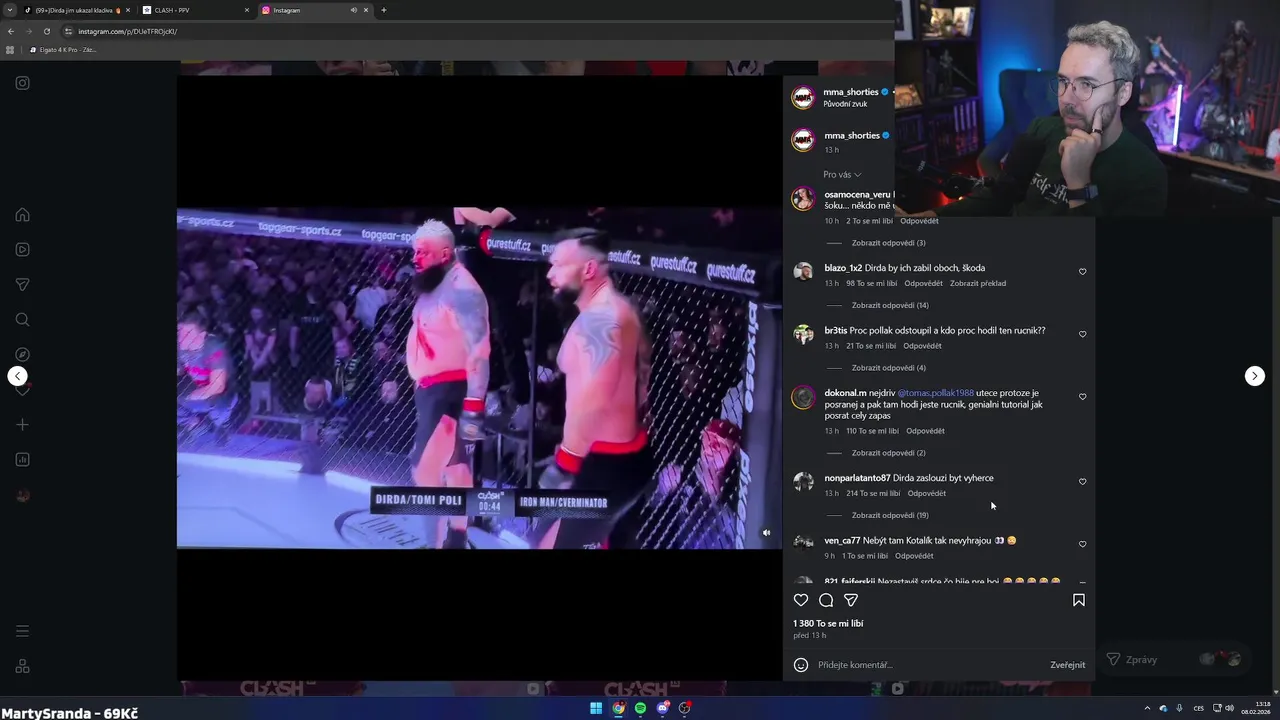The image size is (1280, 720).
Task: Show replies (14) under blazo_1x2 comment
Action: tap(890, 305)
